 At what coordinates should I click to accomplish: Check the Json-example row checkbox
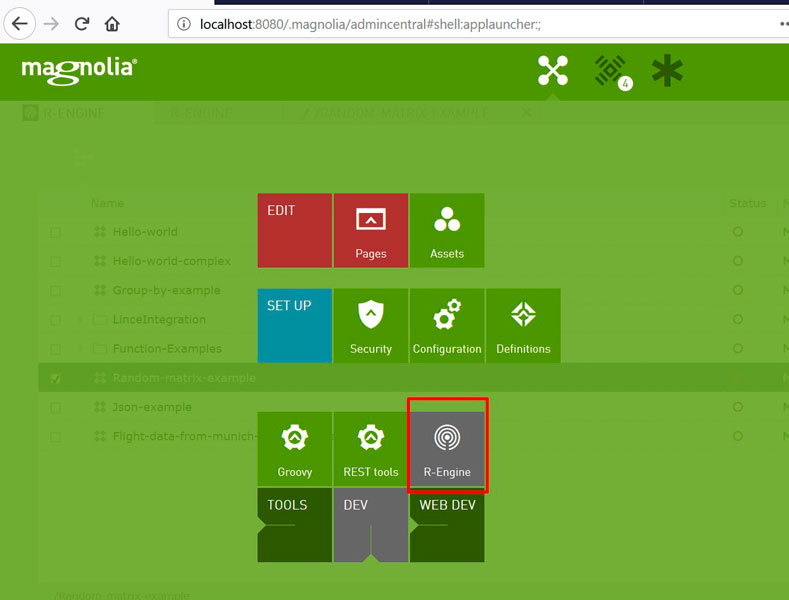(55, 407)
